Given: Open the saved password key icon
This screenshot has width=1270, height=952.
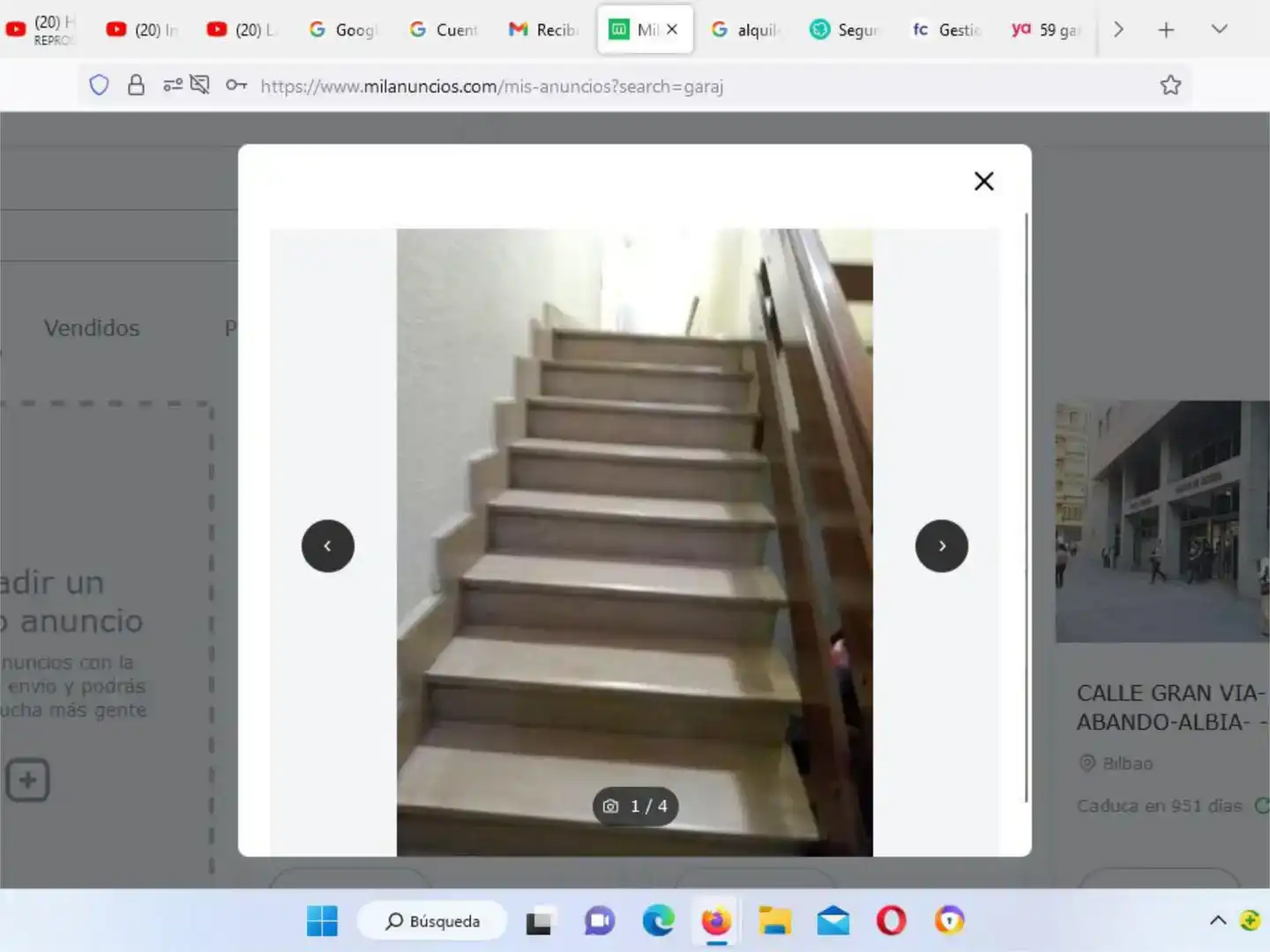Looking at the screenshot, I should 236,86.
